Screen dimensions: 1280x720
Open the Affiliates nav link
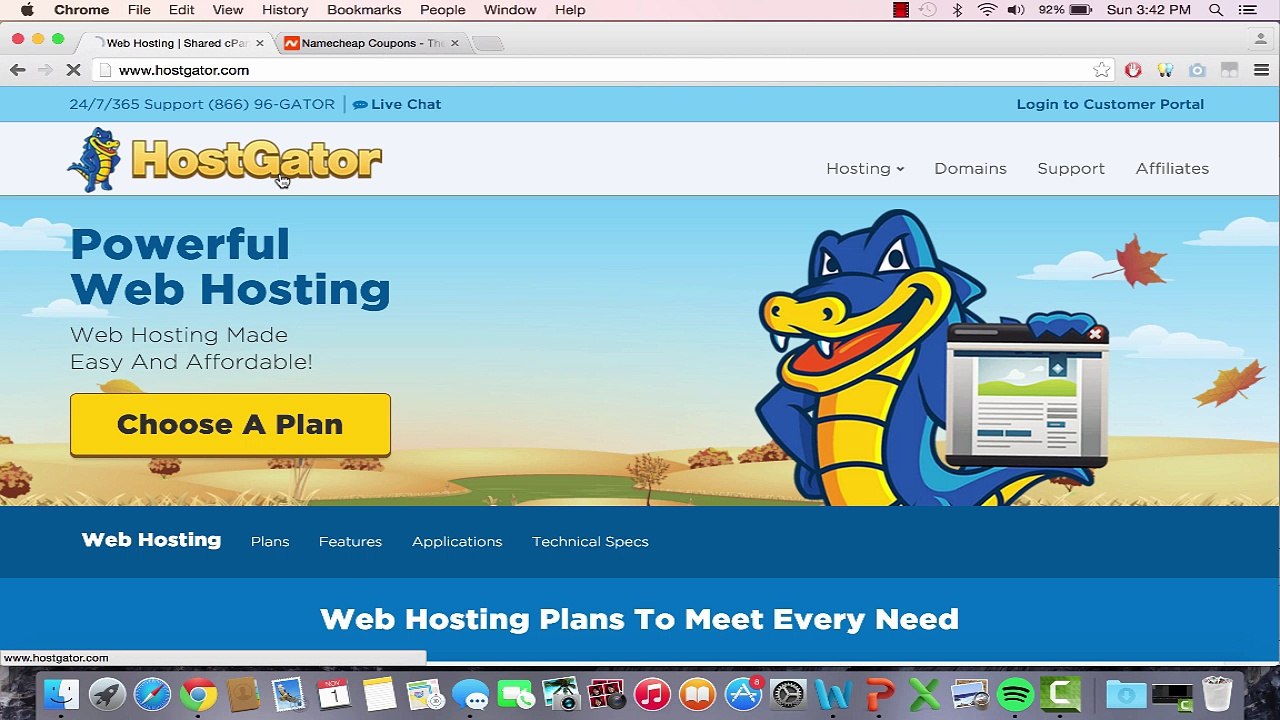coord(1172,168)
